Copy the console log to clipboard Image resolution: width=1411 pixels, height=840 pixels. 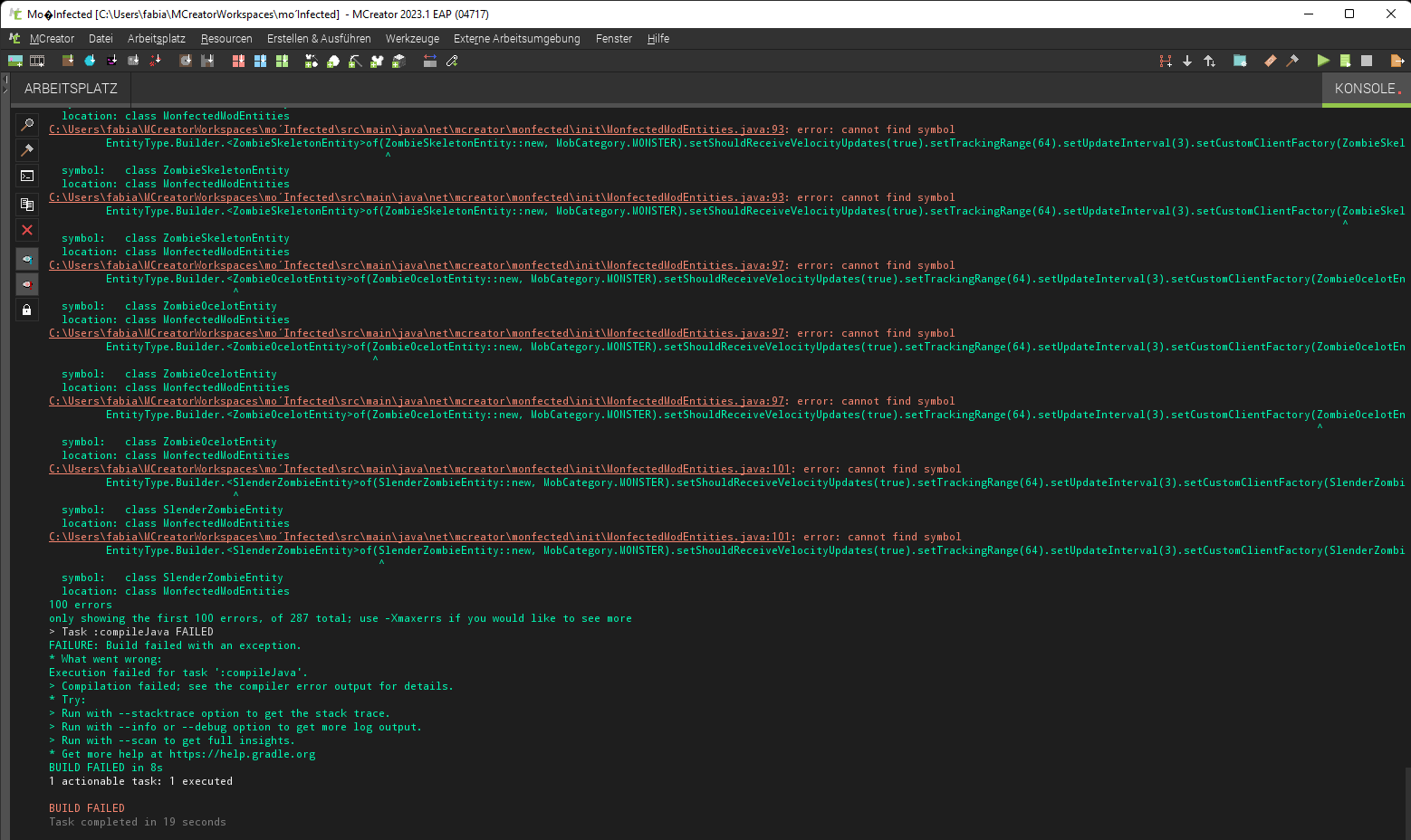point(27,204)
